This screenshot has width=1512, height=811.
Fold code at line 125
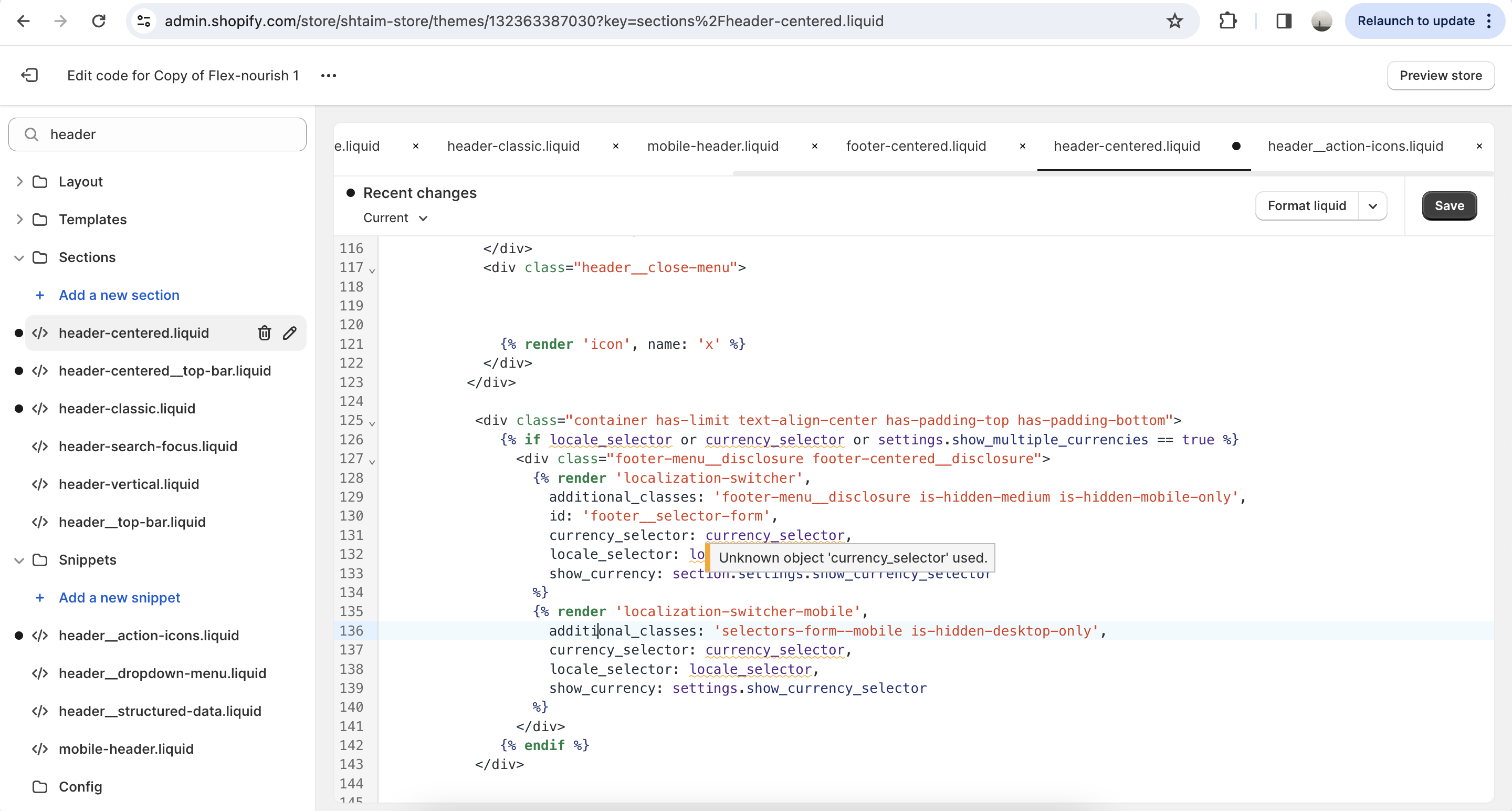pyautogui.click(x=372, y=423)
